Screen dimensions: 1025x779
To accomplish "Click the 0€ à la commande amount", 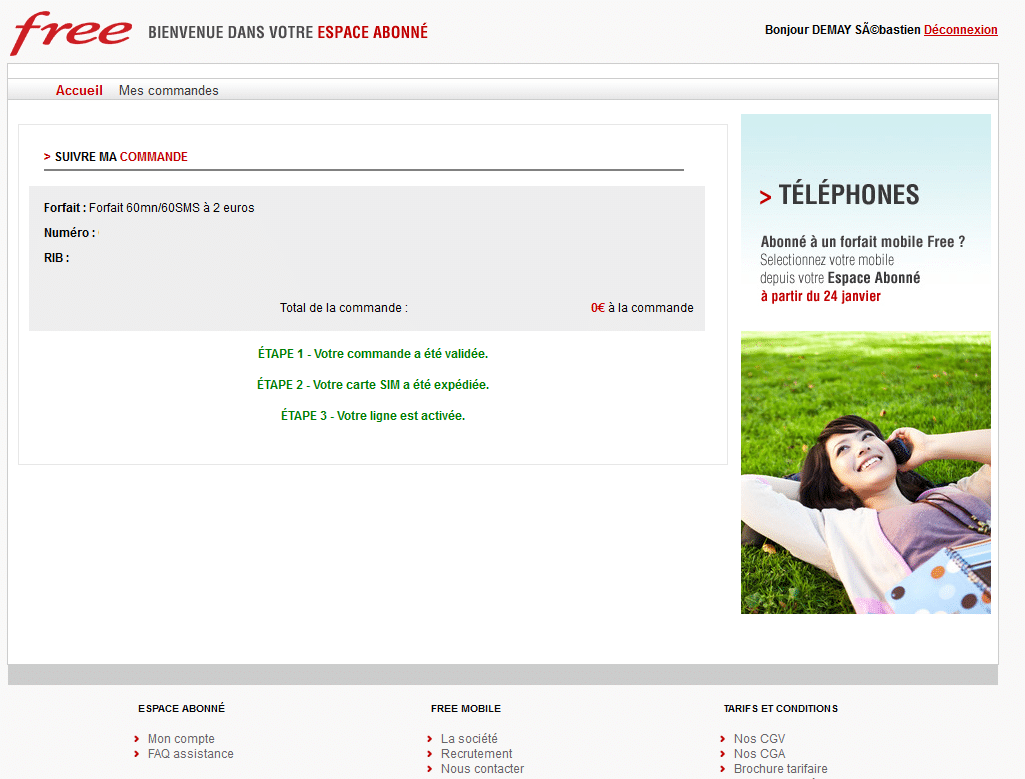I will (x=642, y=308).
